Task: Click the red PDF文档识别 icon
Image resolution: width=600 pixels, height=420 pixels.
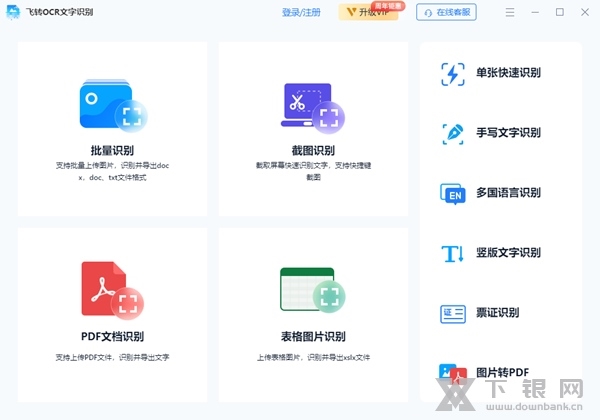Action: pos(112,291)
